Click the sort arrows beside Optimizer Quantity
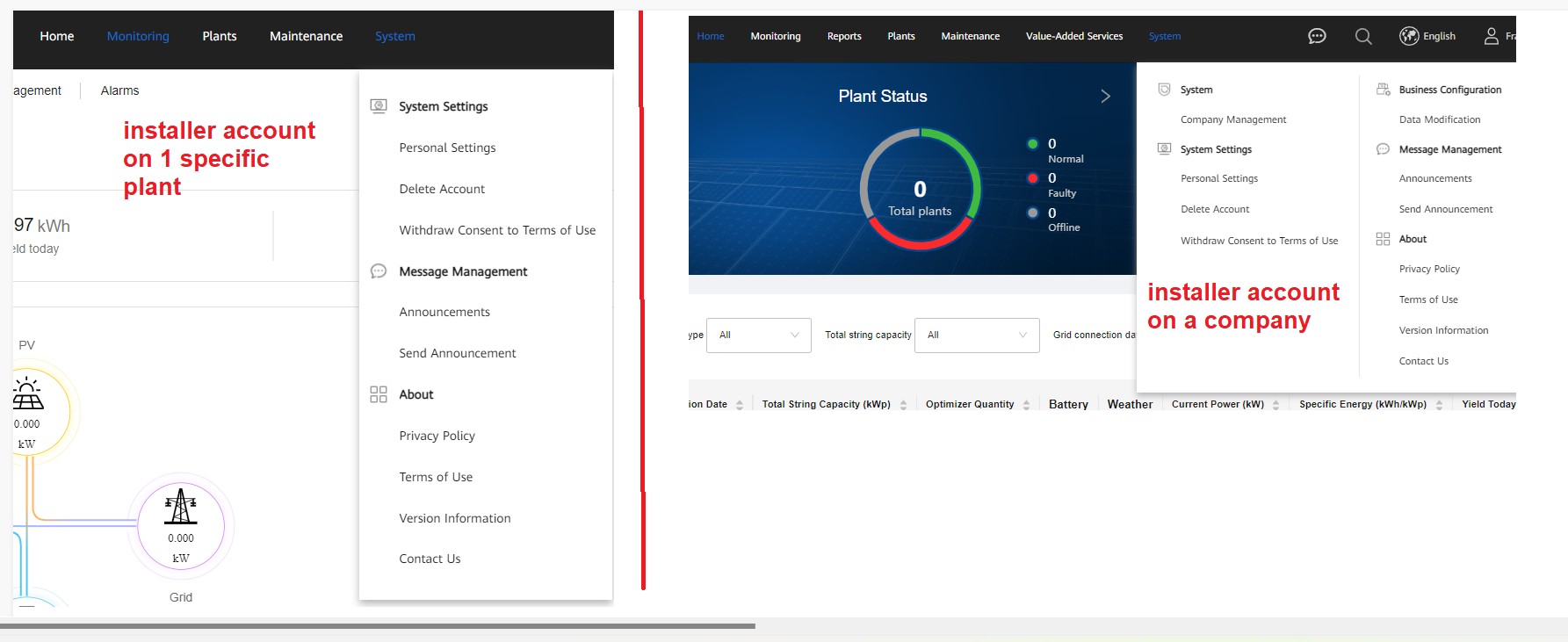Viewport: 1568px width, 642px height. click(x=1026, y=405)
